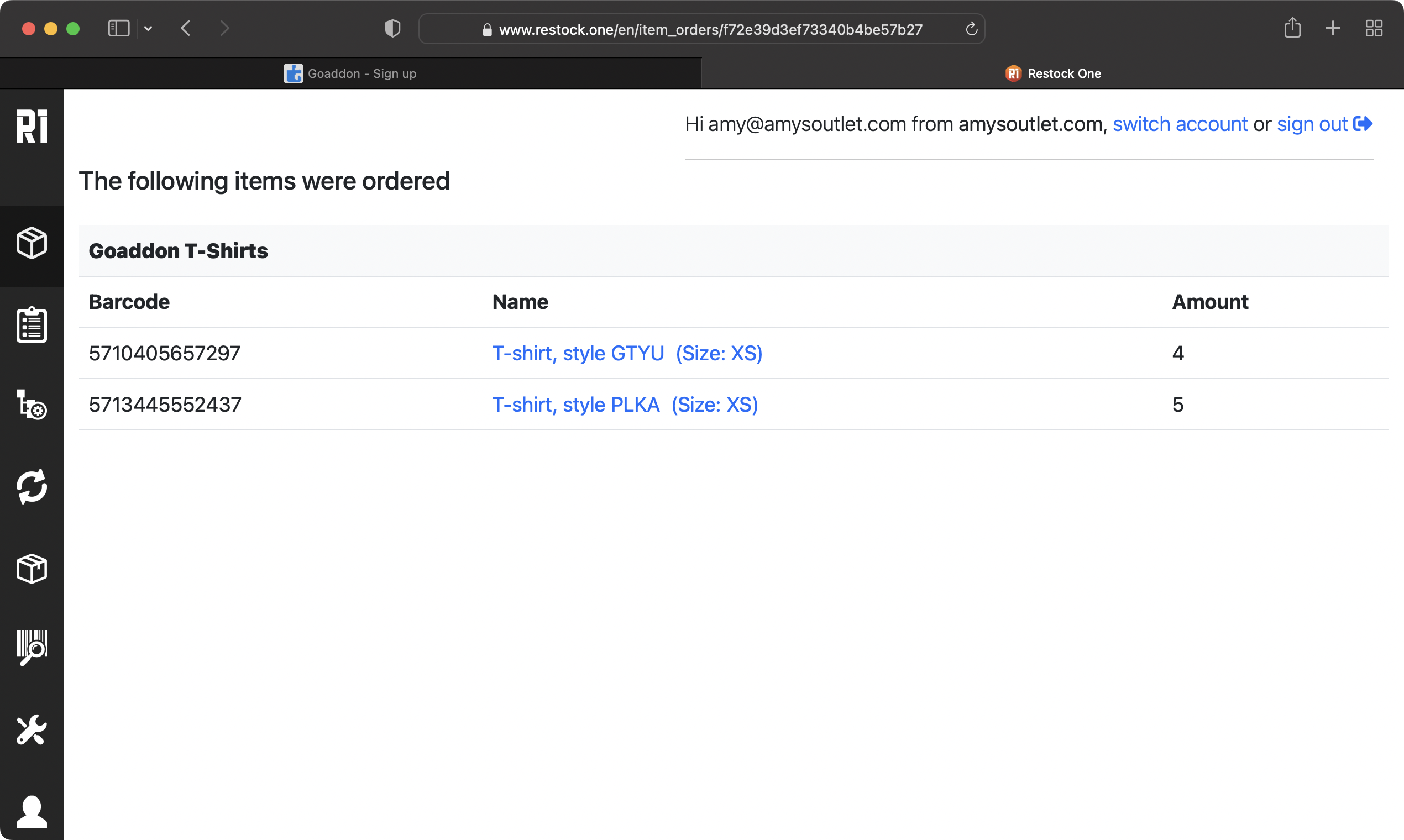
Task: Click the privacy shield icon in toolbar
Action: pyautogui.click(x=392, y=28)
